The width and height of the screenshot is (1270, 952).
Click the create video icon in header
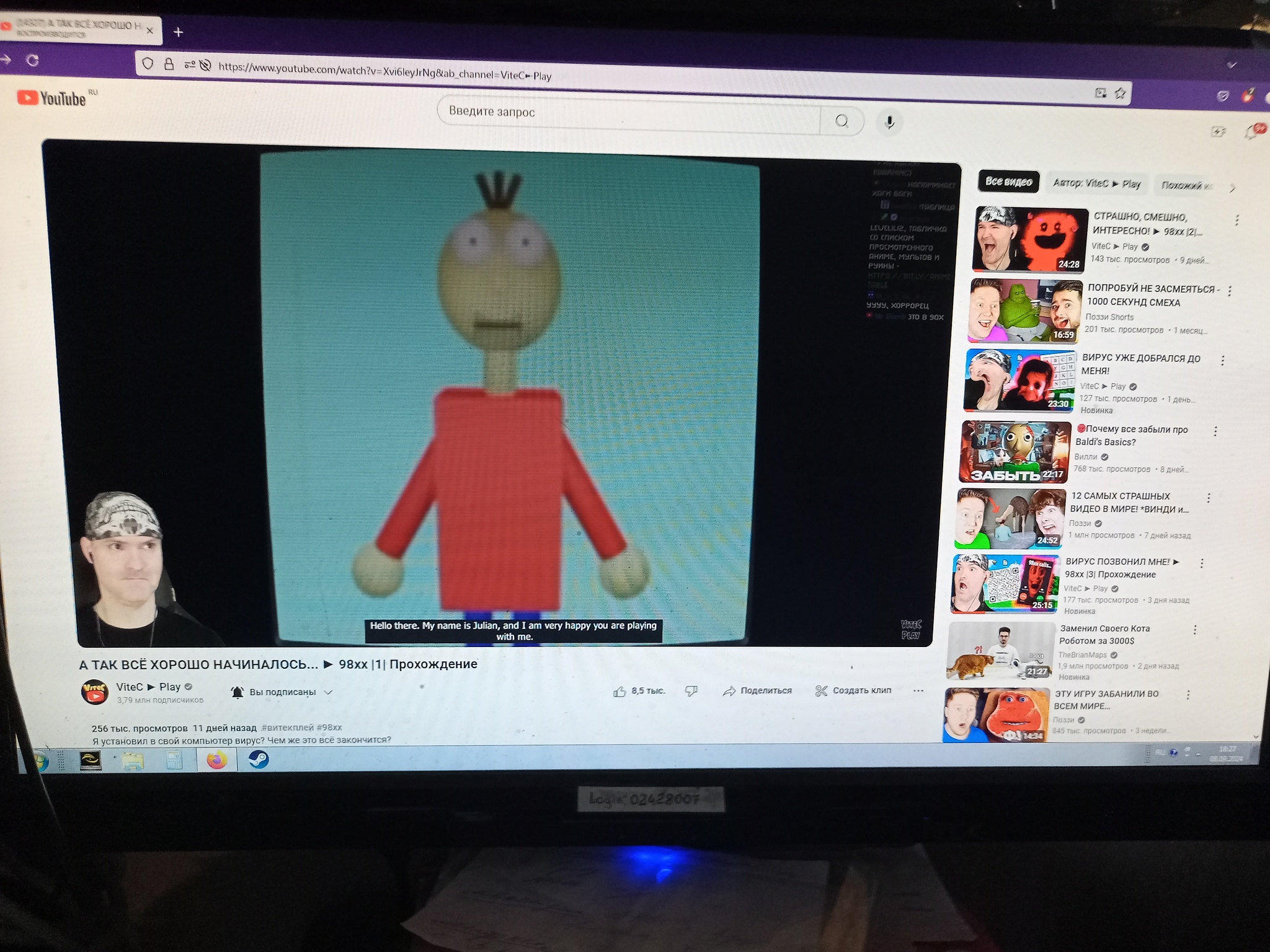click(x=1218, y=131)
